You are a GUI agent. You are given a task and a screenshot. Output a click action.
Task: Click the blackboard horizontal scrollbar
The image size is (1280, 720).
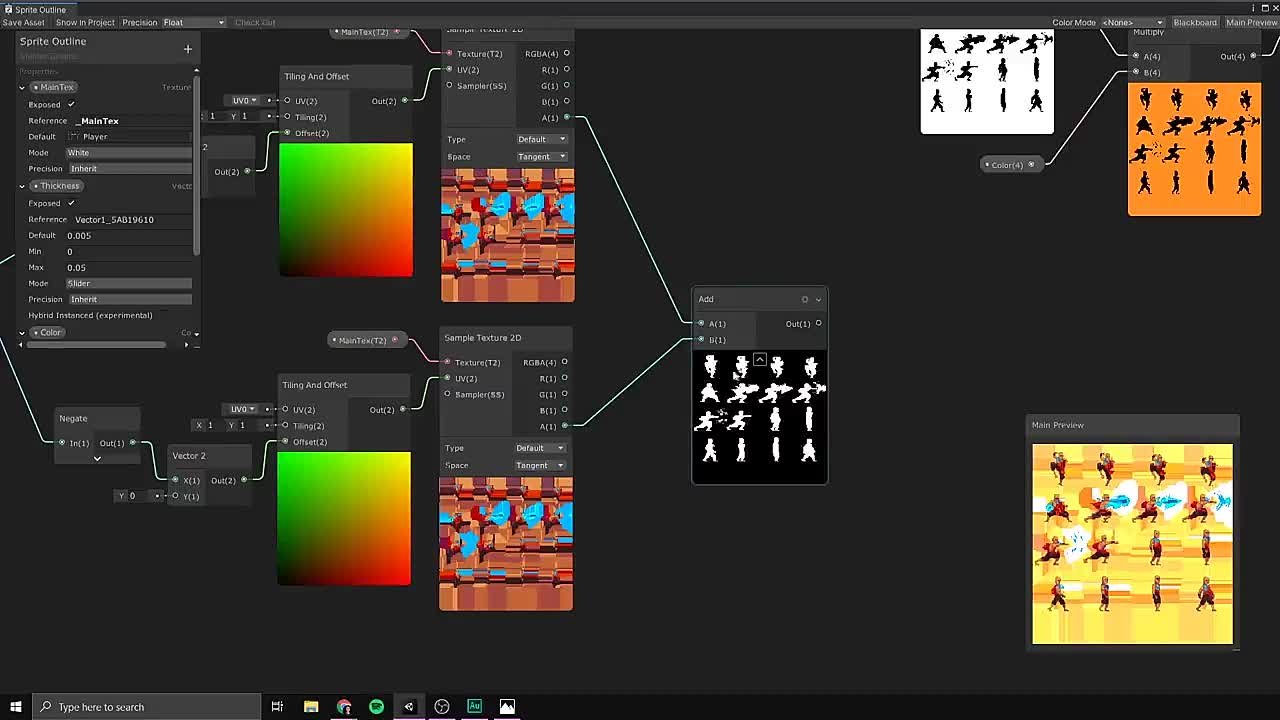(x=97, y=345)
